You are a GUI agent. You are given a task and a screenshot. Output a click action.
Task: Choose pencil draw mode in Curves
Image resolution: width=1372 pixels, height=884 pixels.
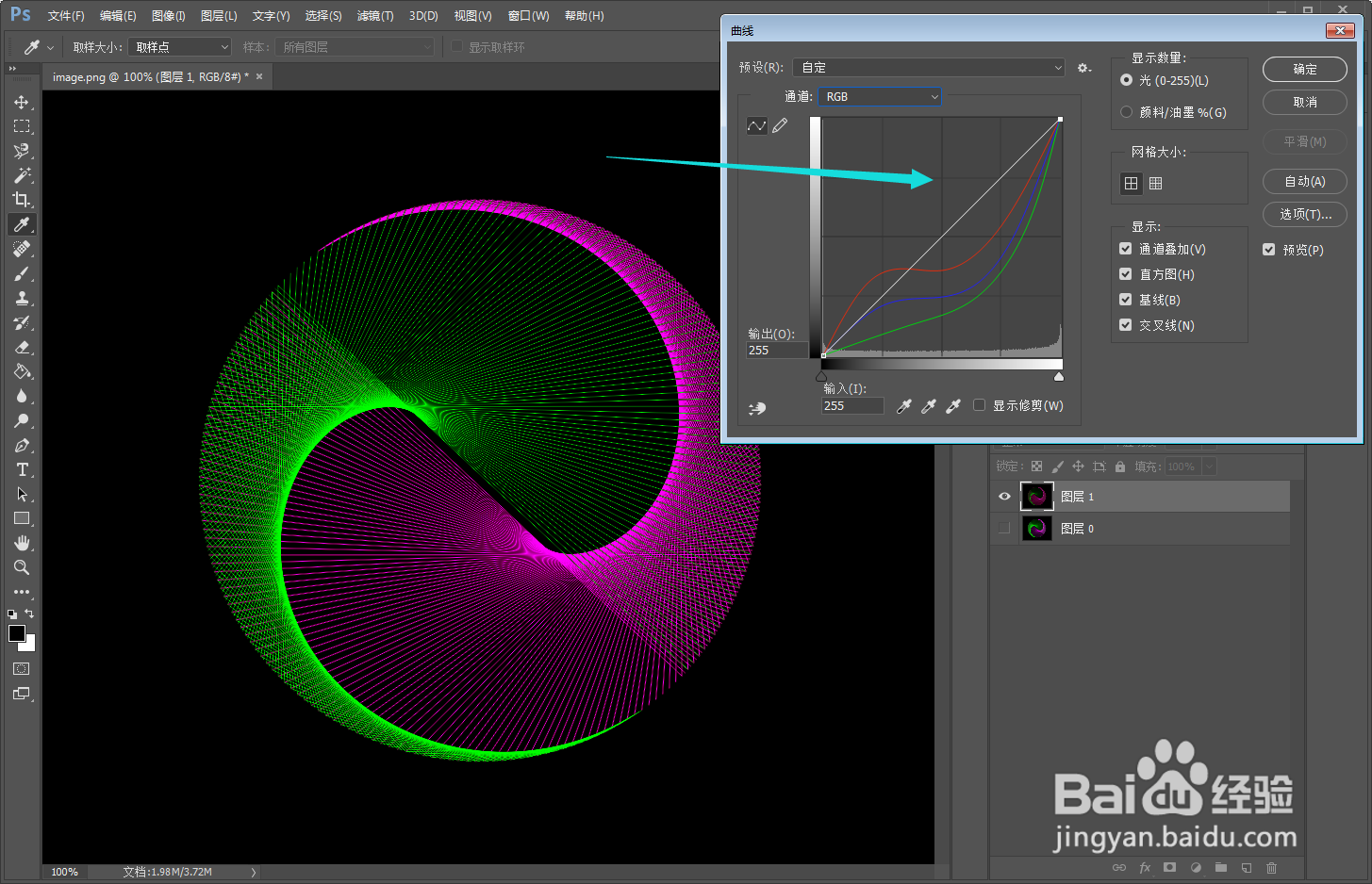pyautogui.click(x=780, y=125)
